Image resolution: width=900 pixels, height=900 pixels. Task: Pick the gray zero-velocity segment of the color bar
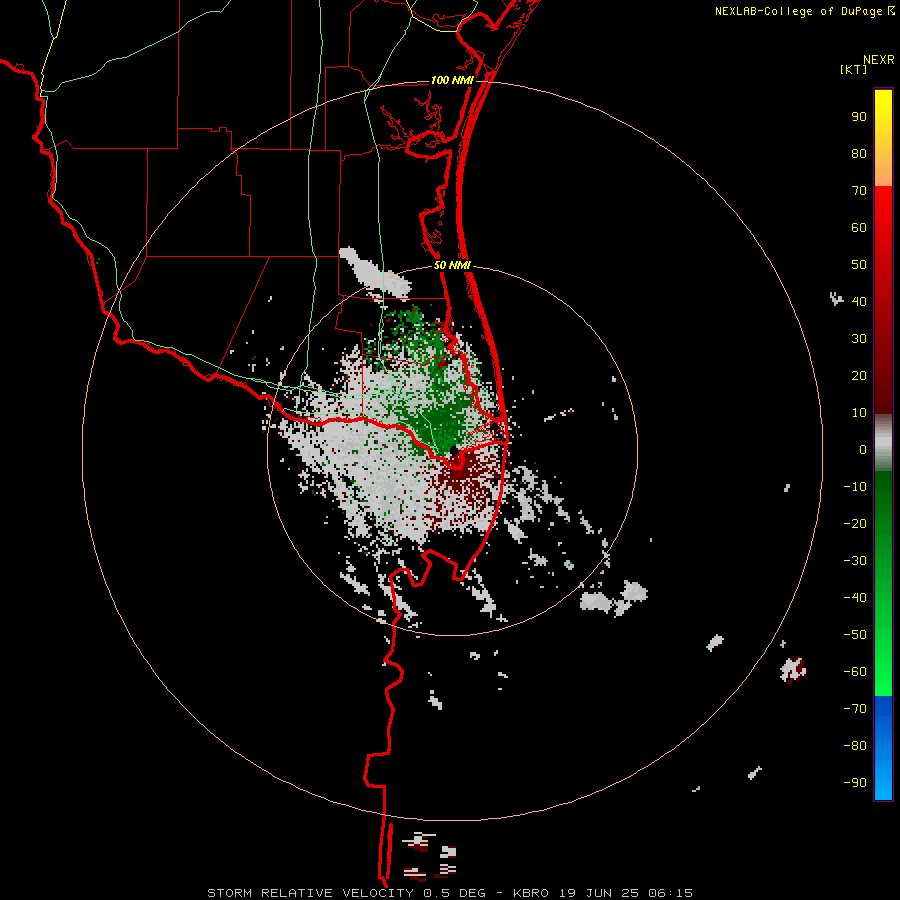[883, 443]
